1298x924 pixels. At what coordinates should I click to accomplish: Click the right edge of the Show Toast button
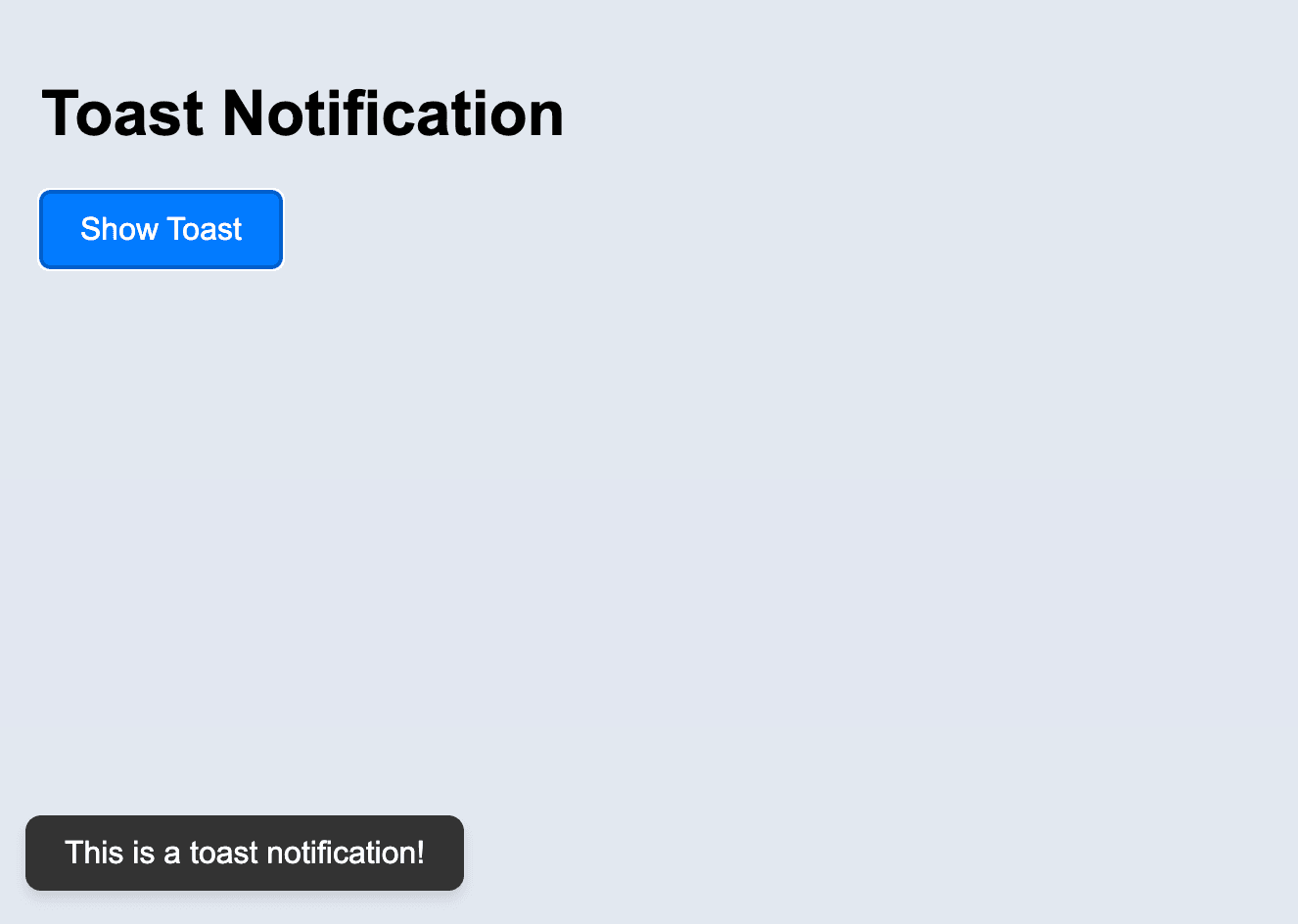[277, 229]
